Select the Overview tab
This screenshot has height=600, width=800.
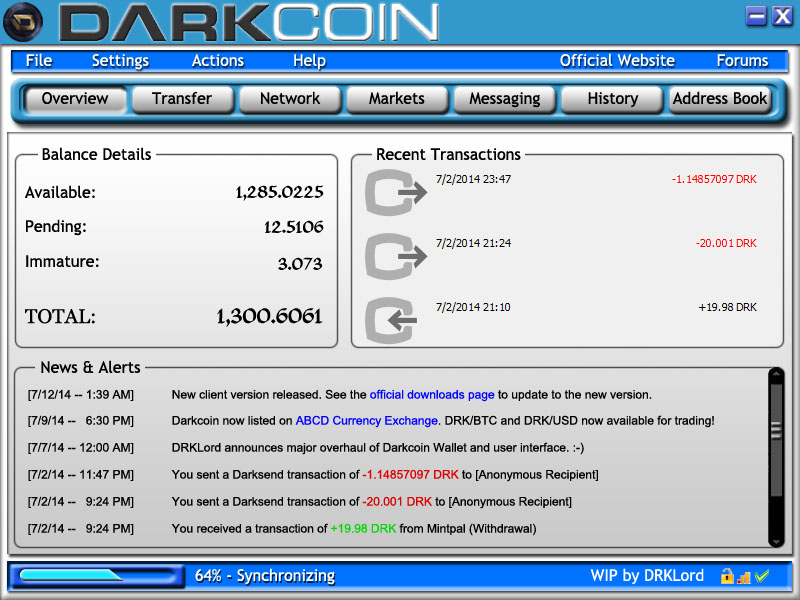click(75, 98)
